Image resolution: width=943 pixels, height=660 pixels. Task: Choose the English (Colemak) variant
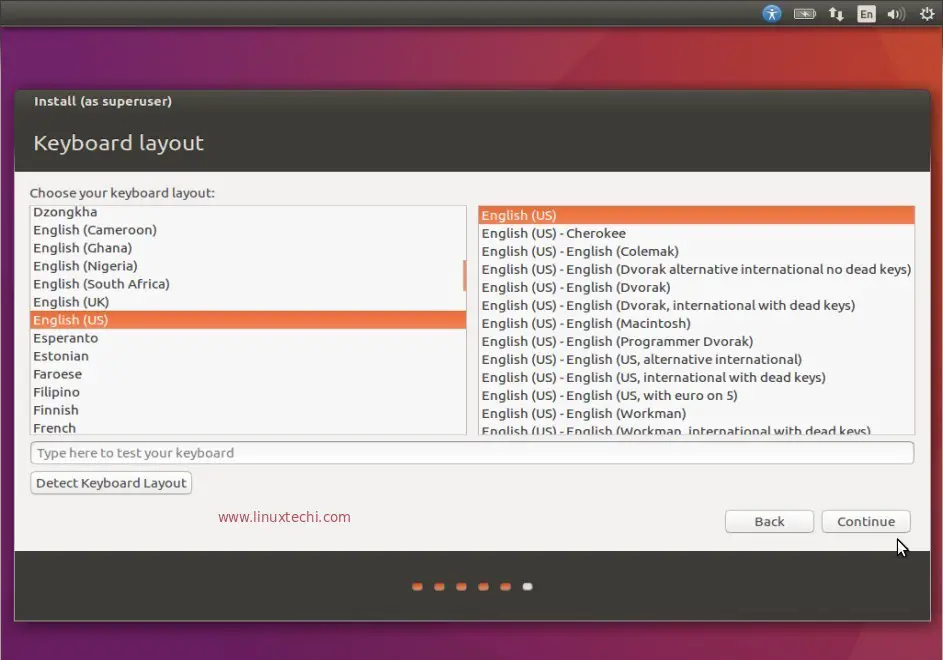696,251
